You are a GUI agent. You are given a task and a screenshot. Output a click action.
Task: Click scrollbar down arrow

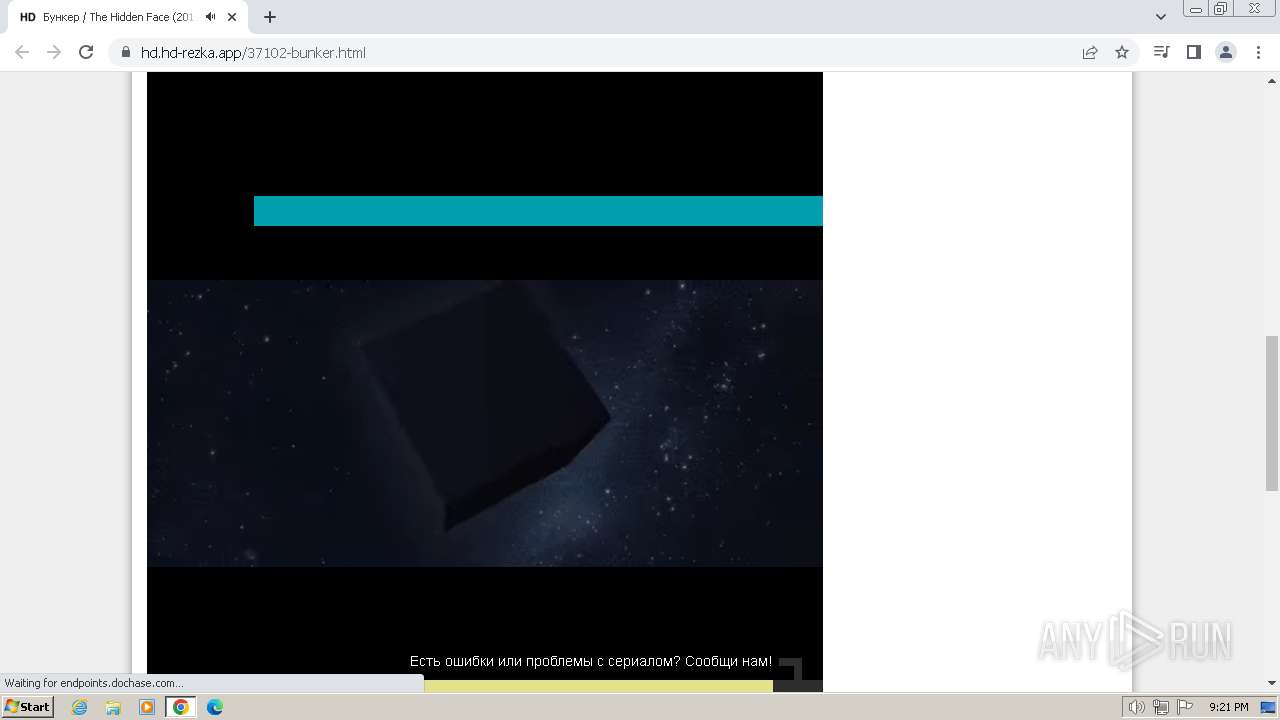pyautogui.click(x=1272, y=683)
